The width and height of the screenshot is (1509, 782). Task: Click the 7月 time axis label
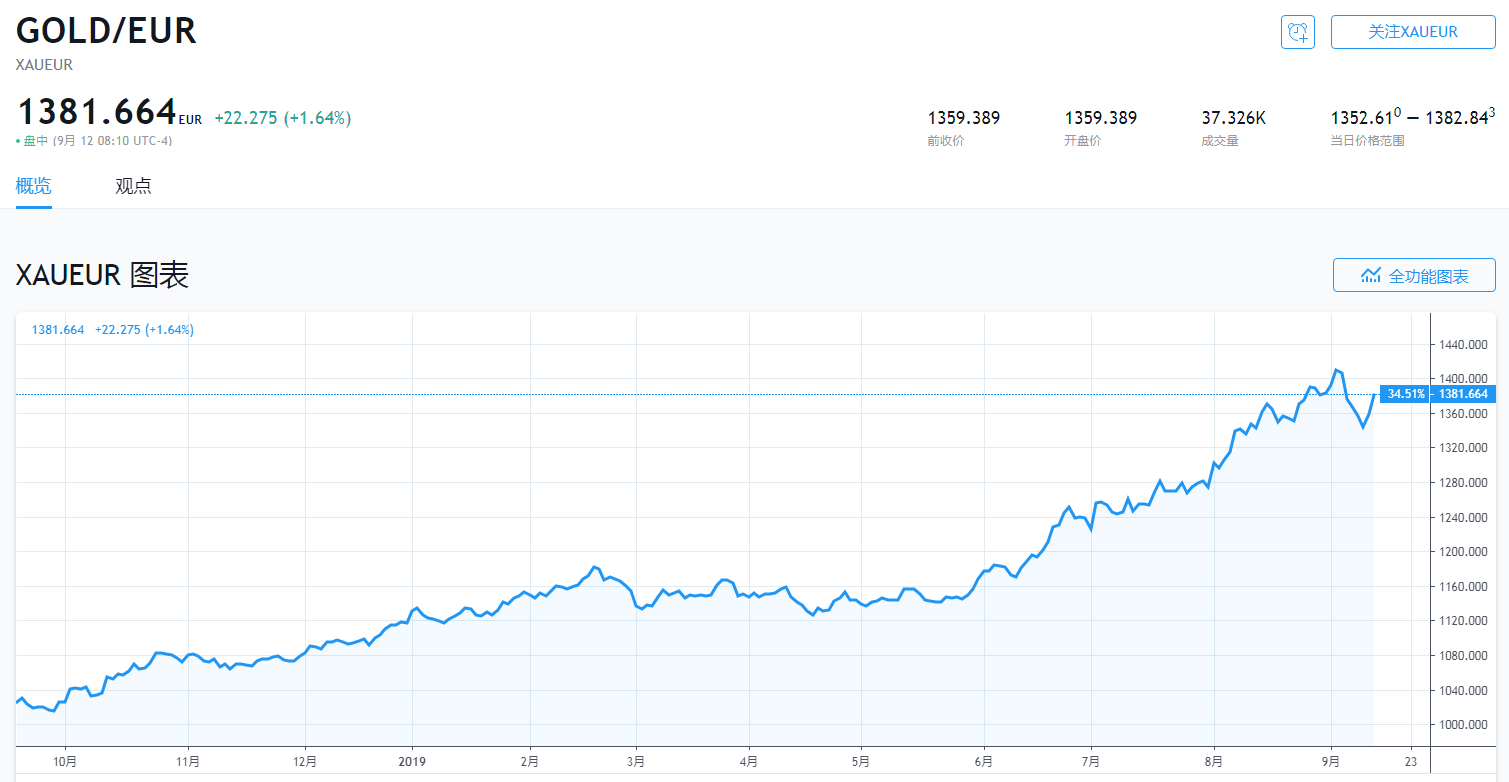(x=1092, y=762)
